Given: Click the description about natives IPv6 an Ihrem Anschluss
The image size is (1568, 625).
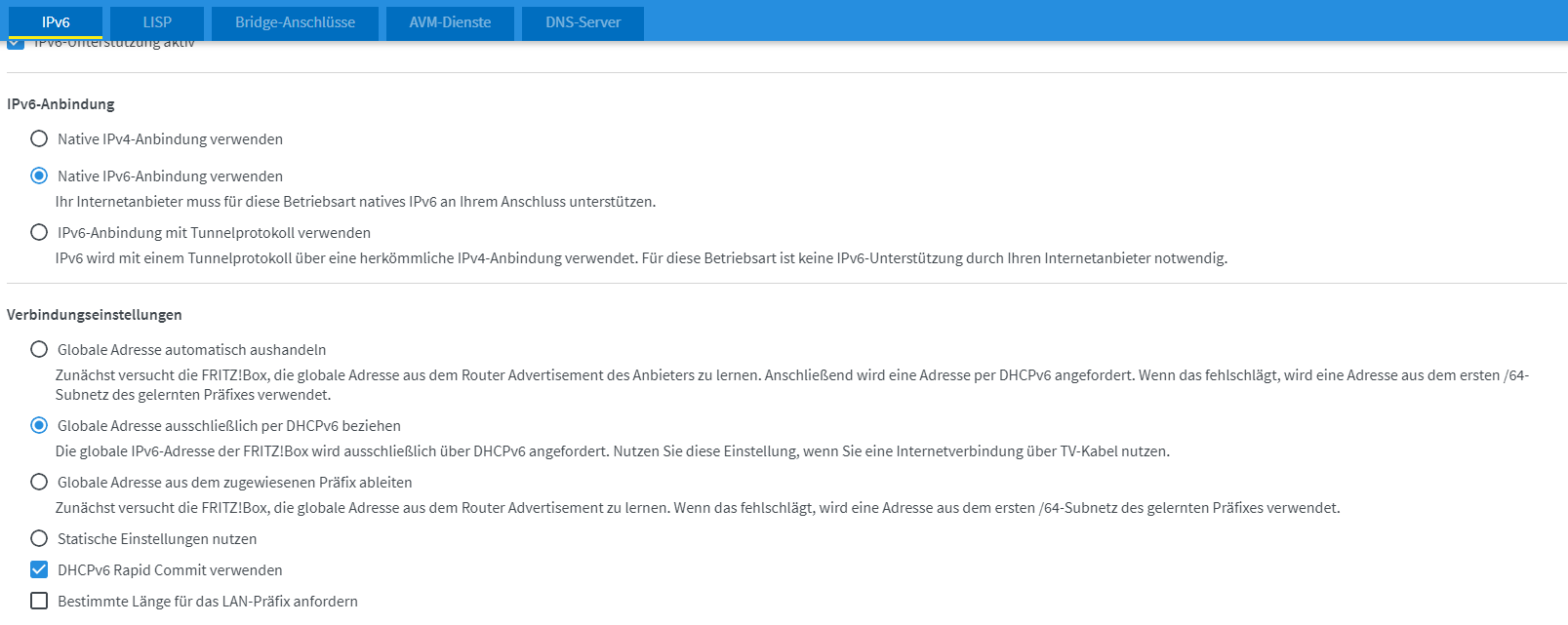Looking at the screenshot, I should pyautogui.click(x=355, y=202).
